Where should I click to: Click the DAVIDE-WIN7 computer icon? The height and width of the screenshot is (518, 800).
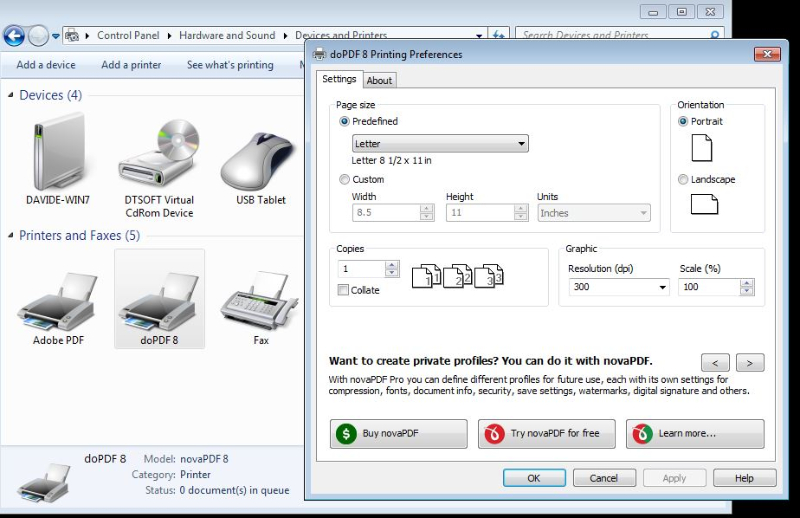58,155
